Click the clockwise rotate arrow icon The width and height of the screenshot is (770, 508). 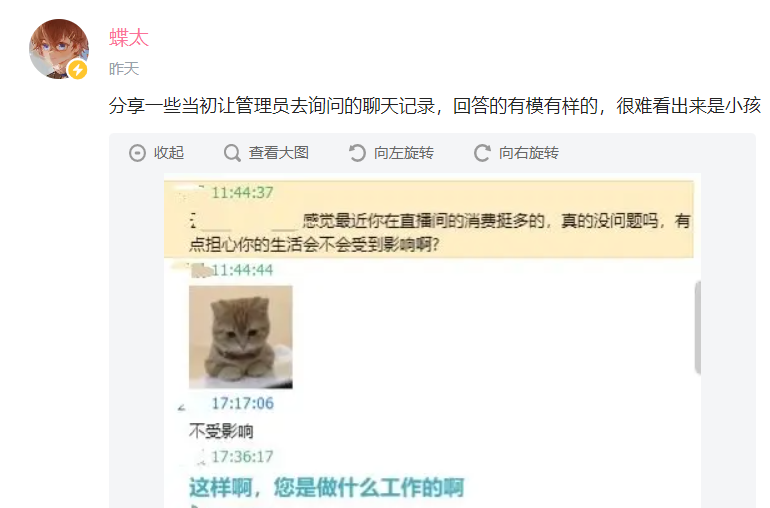click(482, 153)
